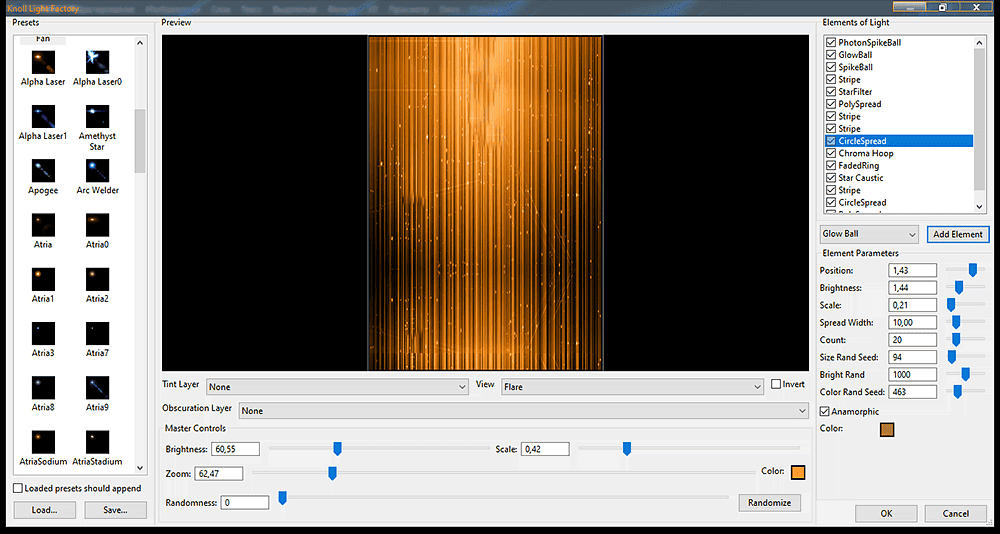The image size is (1000, 534).
Task: Choose the Amethyst Star preset
Action: coord(97,117)
